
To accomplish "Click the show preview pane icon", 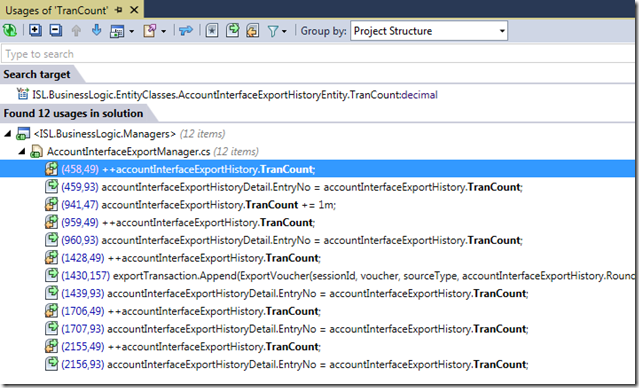I will 117,31.
